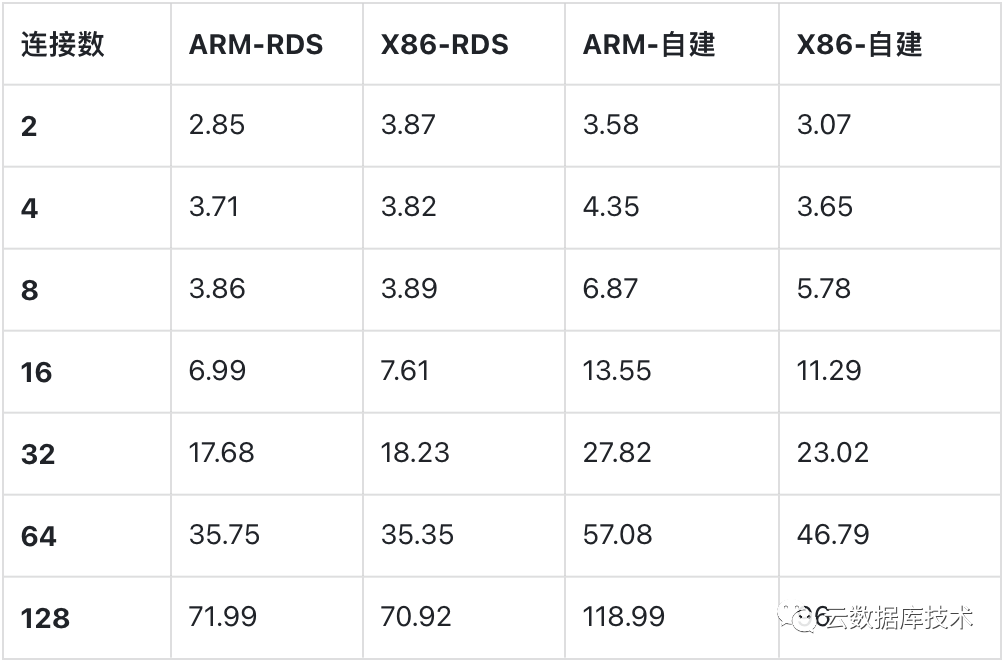This screenshot has height=662, width=1006.
Task: Click the row label 64
Action: 39,536
